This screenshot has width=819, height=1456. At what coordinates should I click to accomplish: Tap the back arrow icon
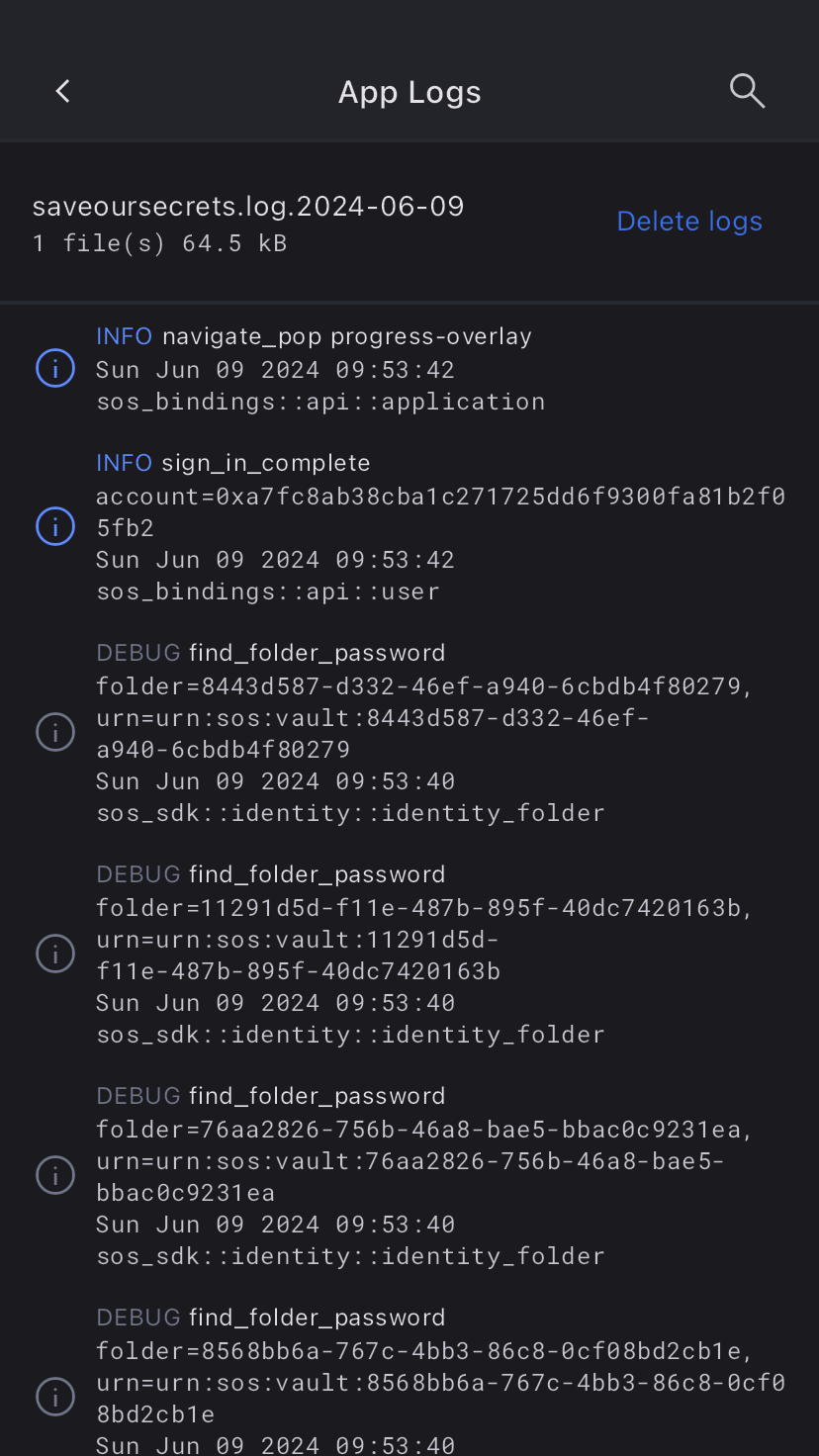click(x=63, y=92)
